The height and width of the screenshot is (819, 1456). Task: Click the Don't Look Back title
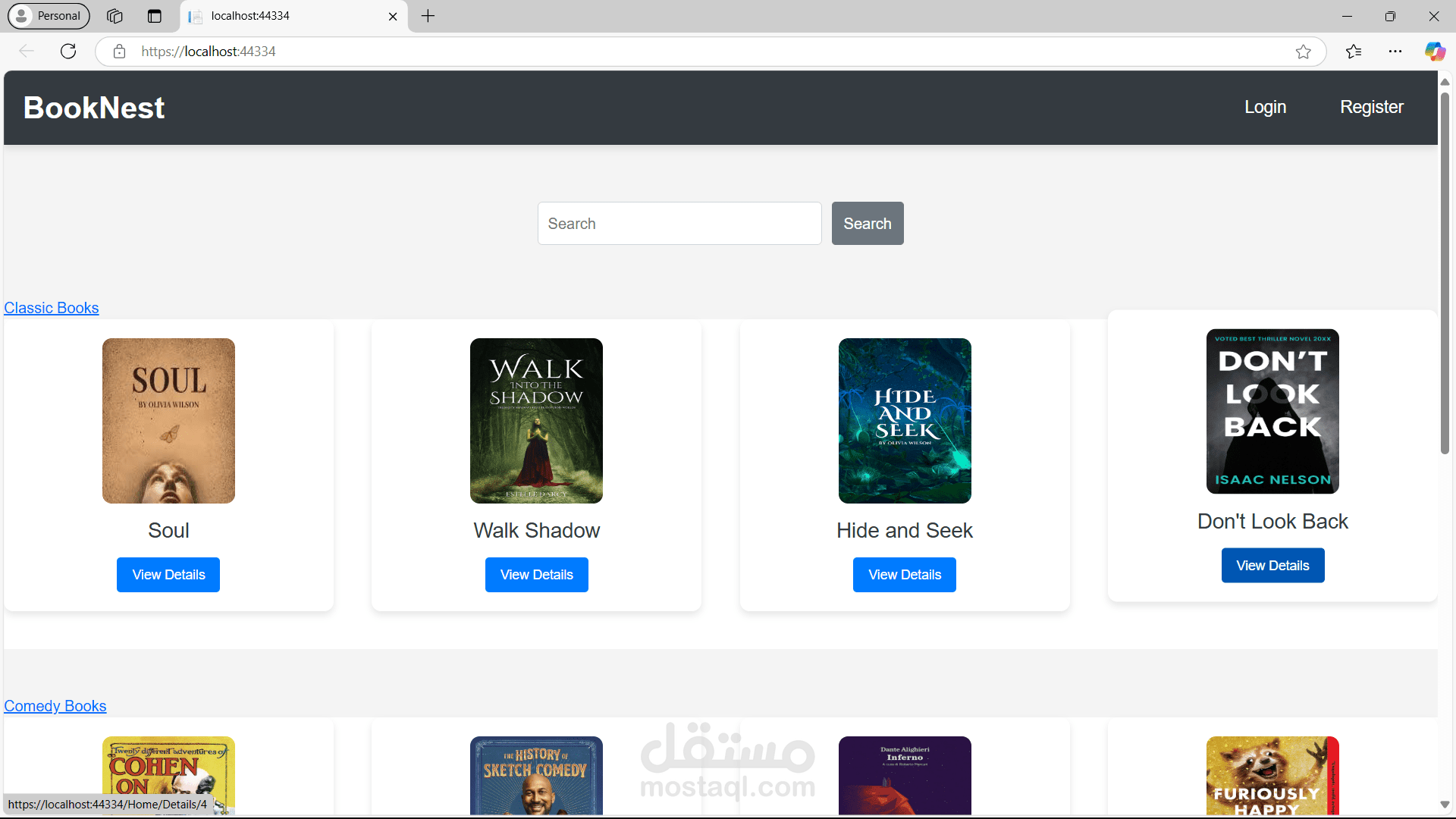1272,521
